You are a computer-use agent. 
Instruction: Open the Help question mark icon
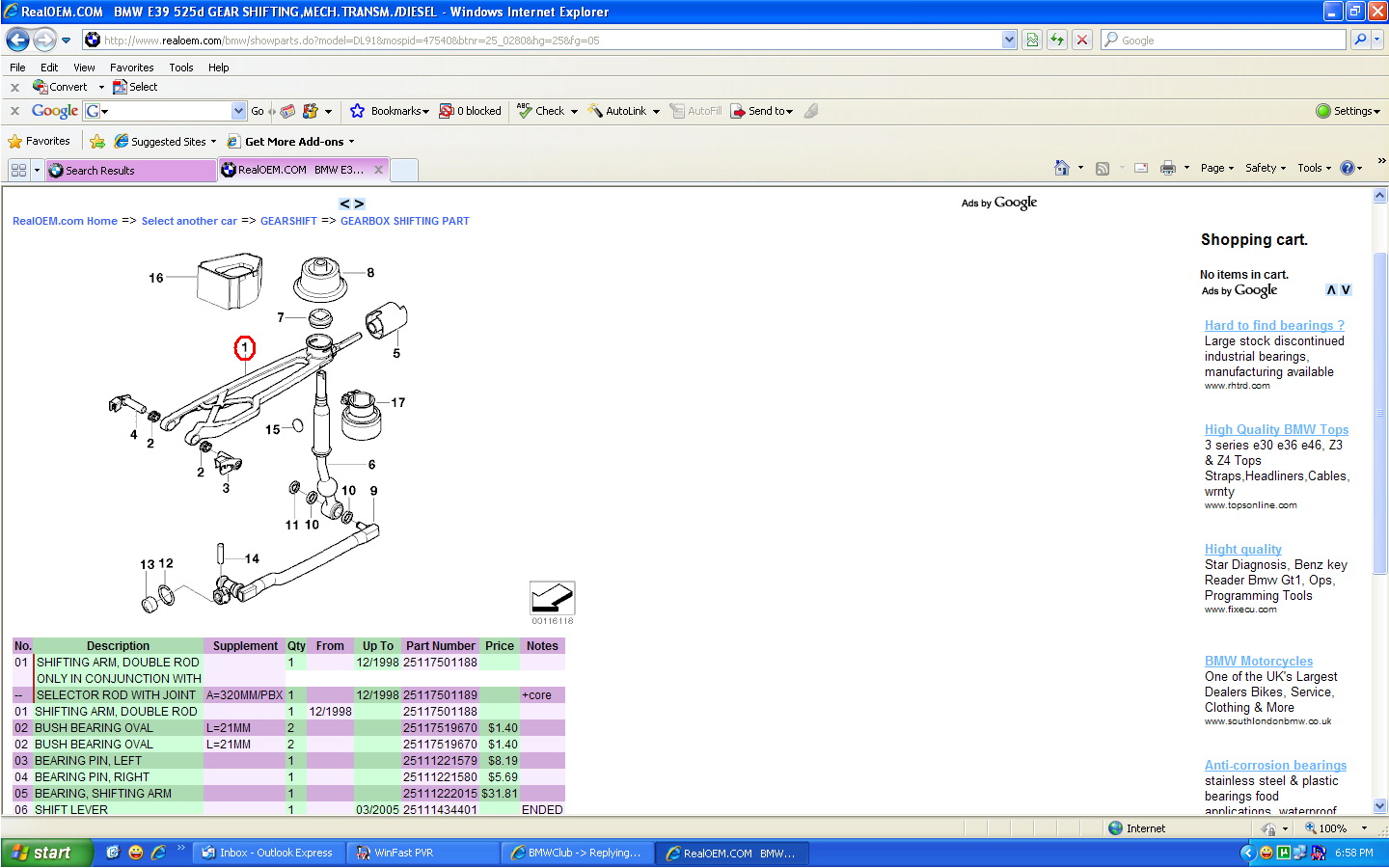(x=1348, y=168)
